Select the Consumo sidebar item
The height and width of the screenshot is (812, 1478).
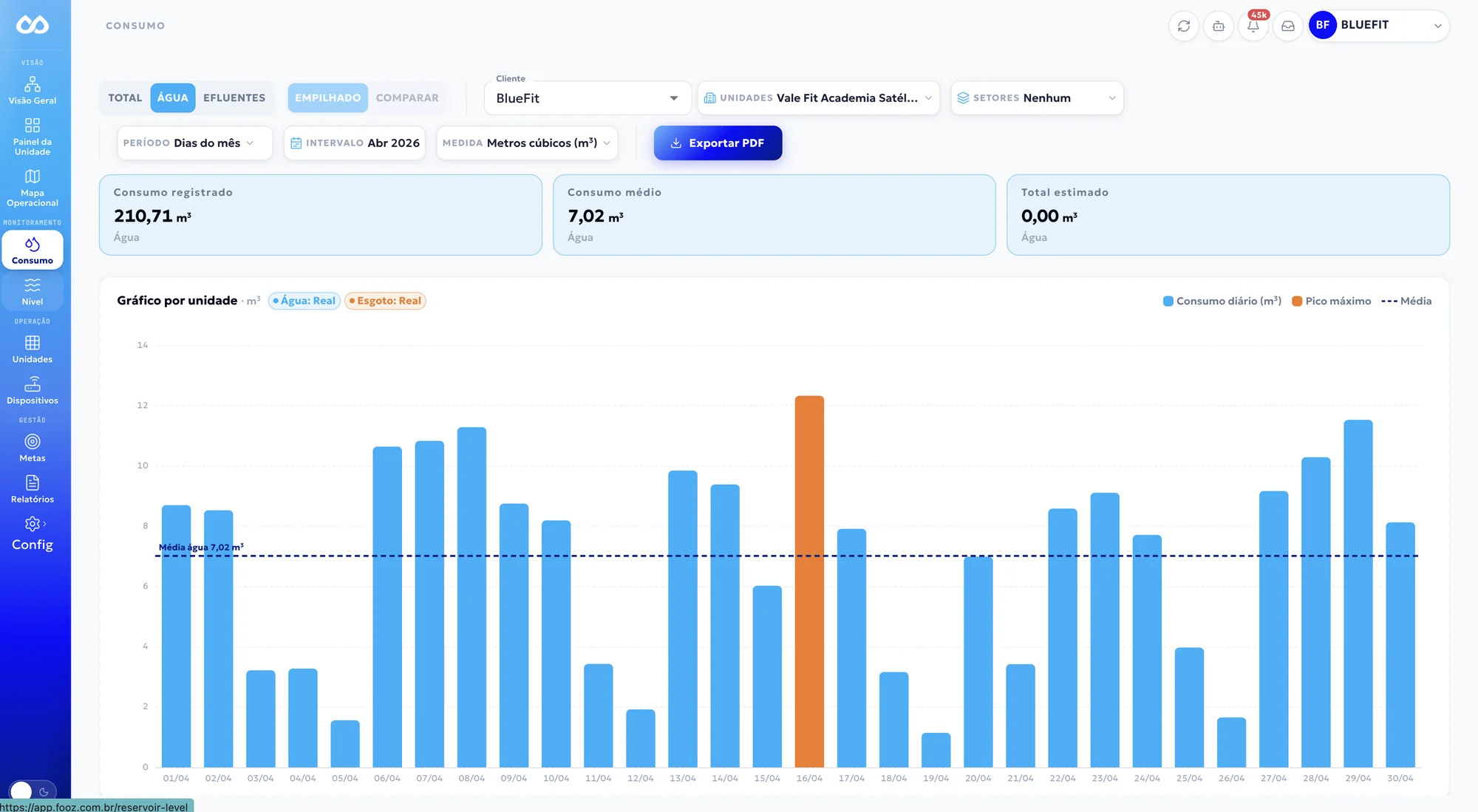[x=33, y=250]
